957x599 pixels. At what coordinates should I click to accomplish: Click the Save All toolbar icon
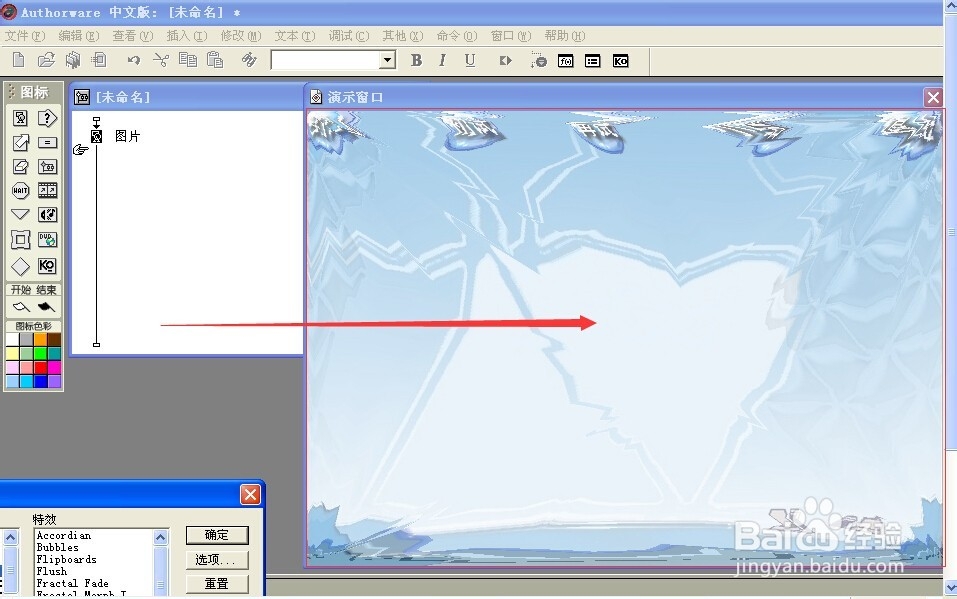point(73,60)
